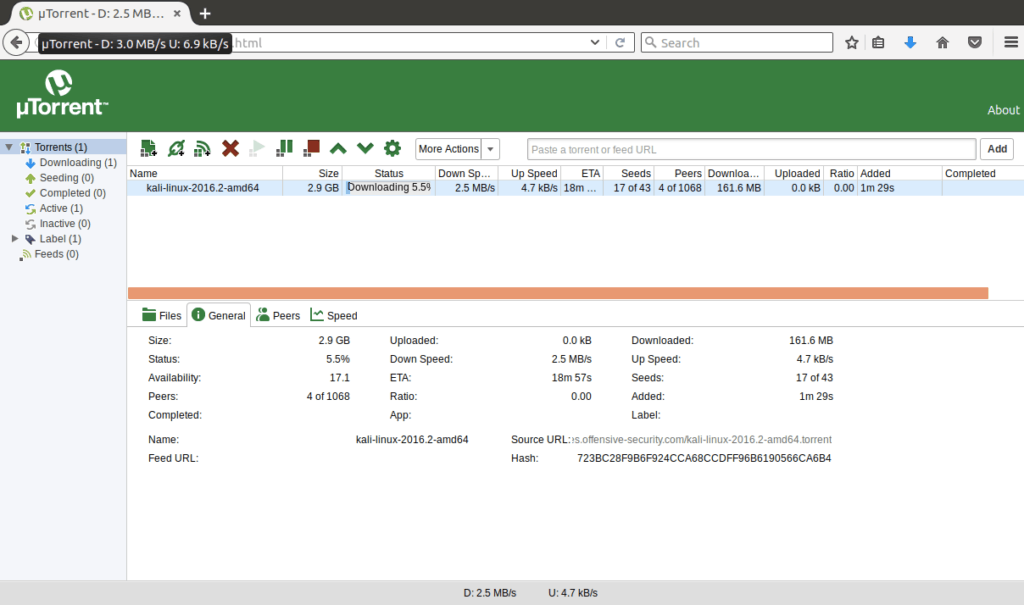The image size is (1024, 605).
Task: Click the Stop torrent red square icon
Action: point(312,148)
